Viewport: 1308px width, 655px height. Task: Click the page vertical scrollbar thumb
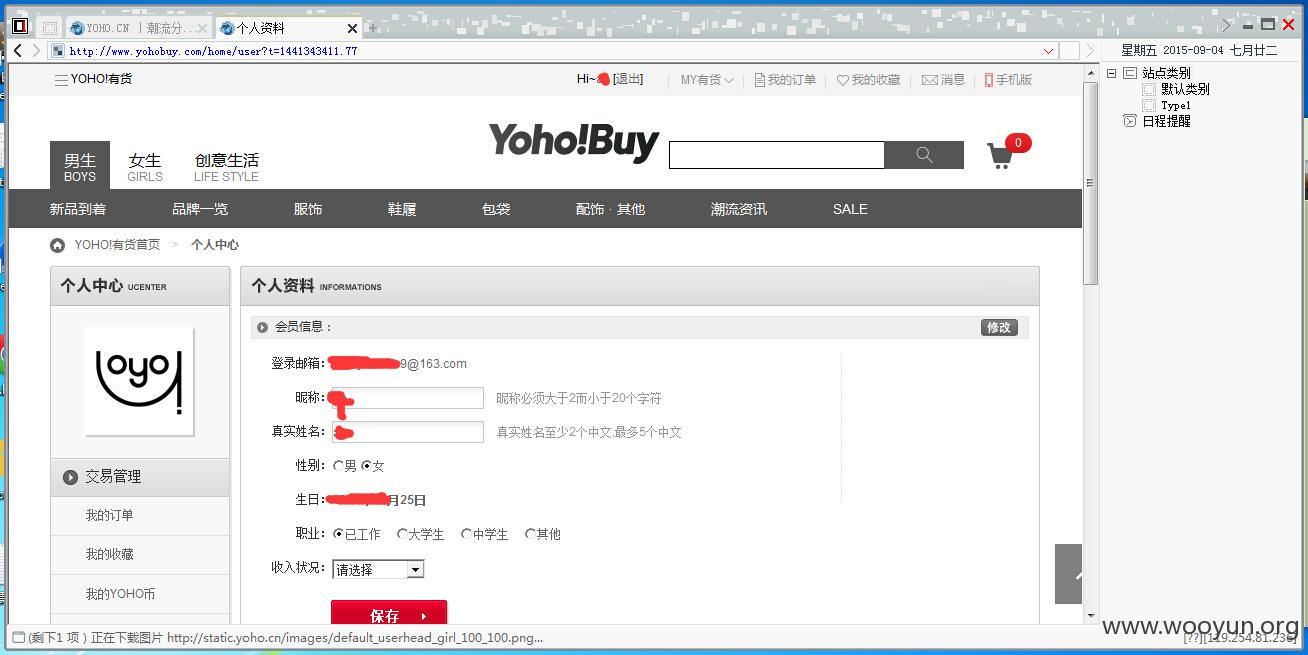1091,183
